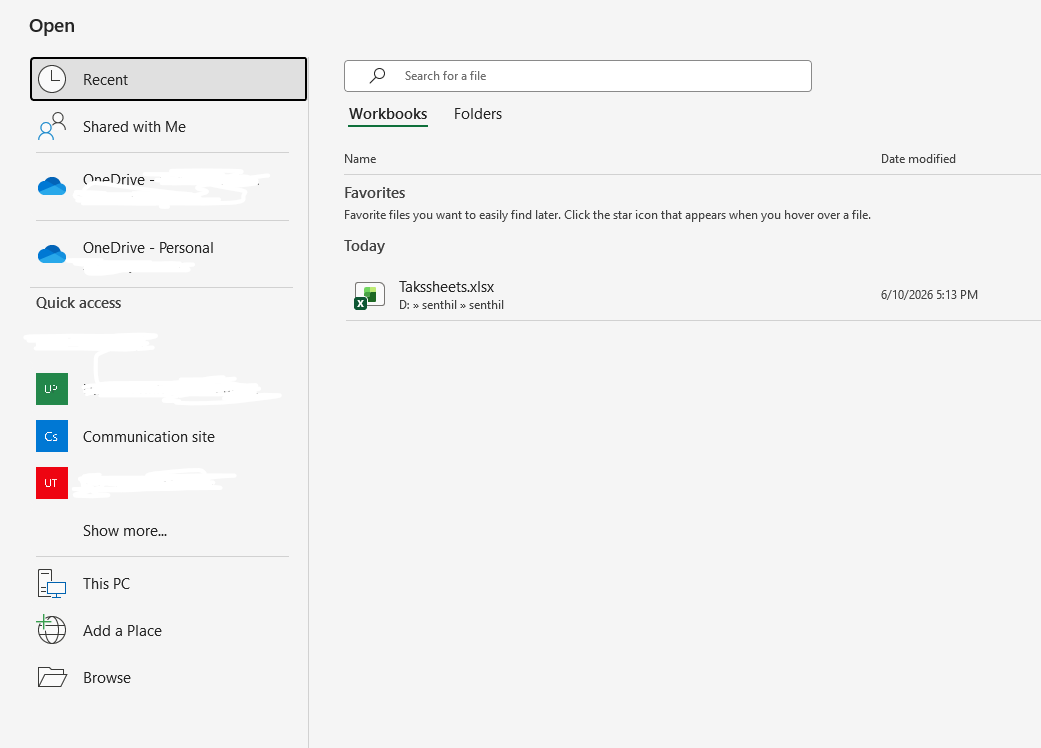Click the cloud icon beside OneDrive - Personal
This screenshot has height=748, width=1041.
tap(52, 253)
